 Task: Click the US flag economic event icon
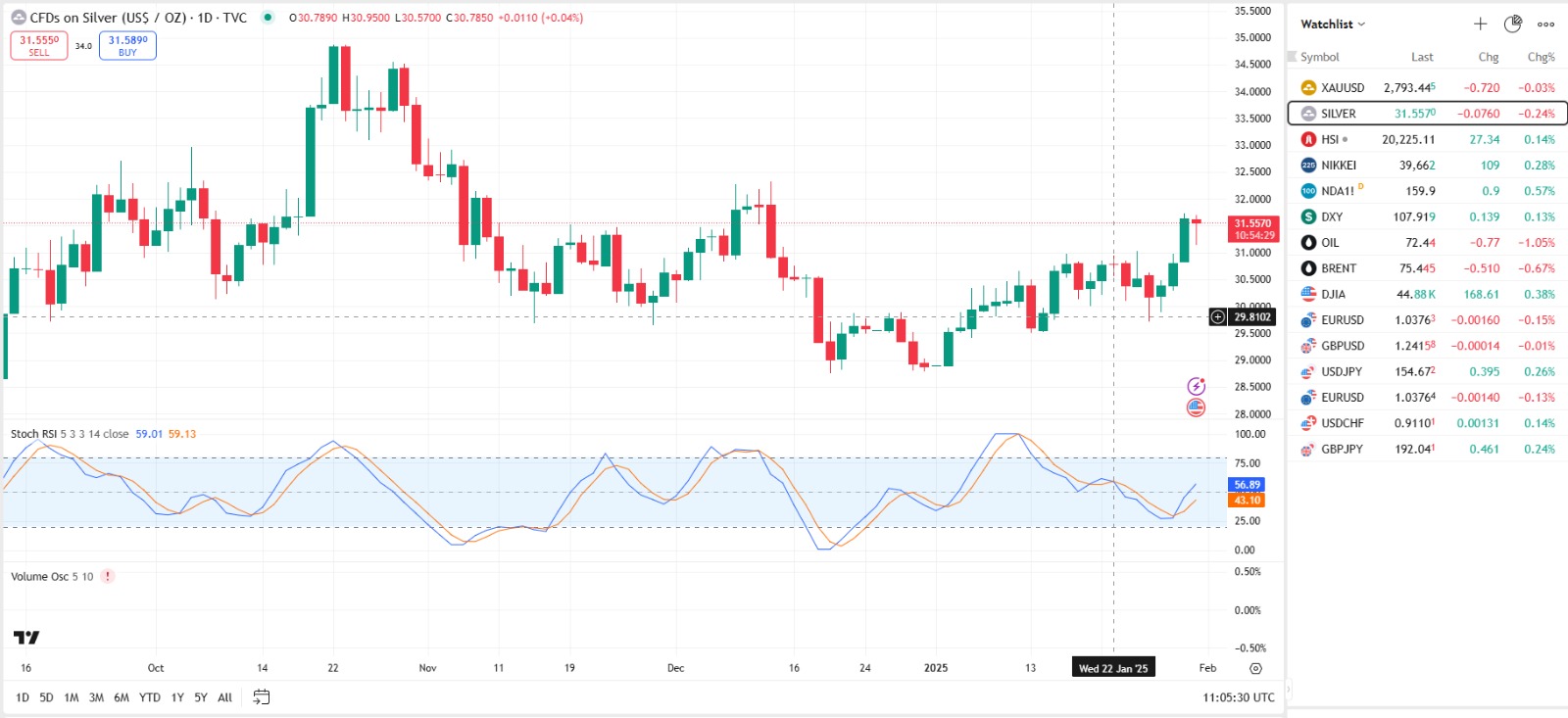coord(1196,407)
